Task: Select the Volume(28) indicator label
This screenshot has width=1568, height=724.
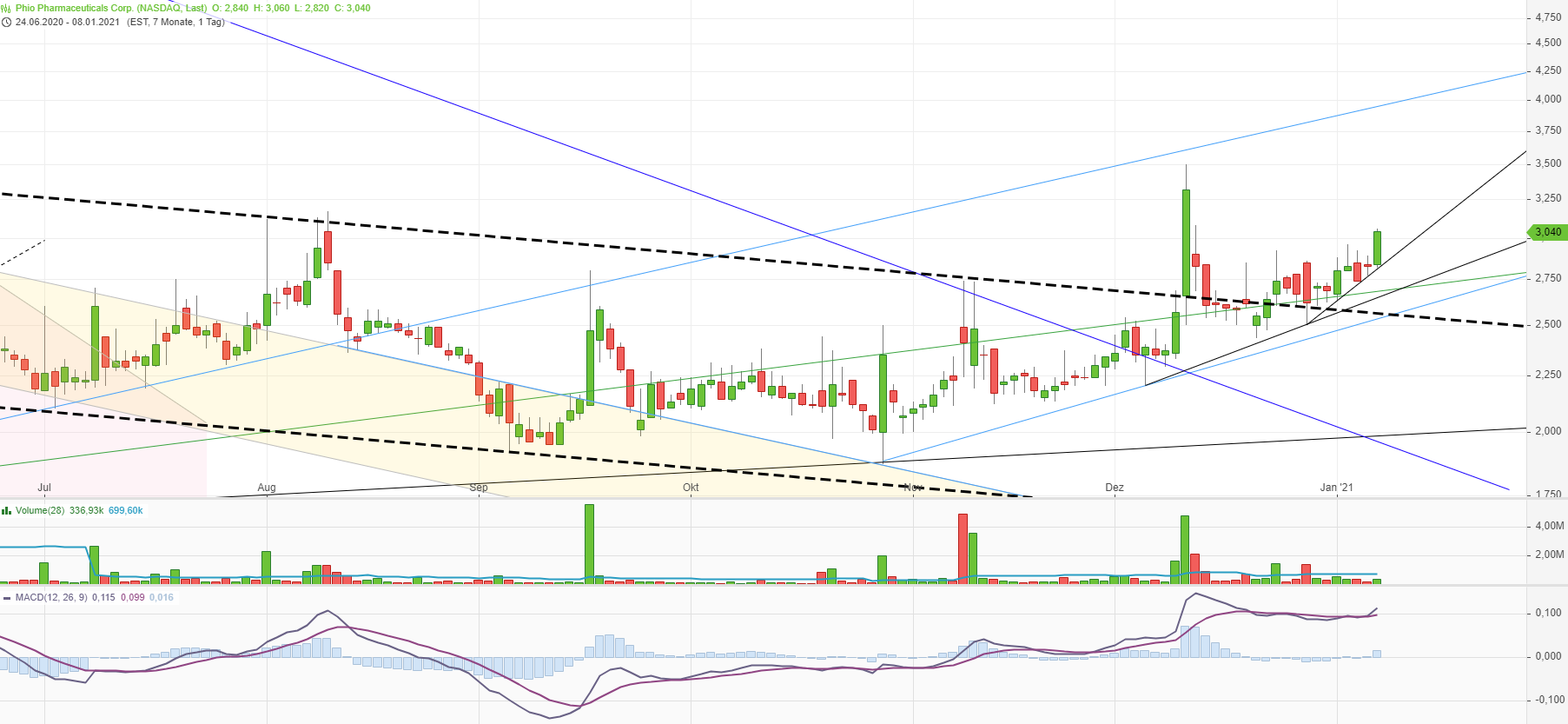Action: (40, 510)
